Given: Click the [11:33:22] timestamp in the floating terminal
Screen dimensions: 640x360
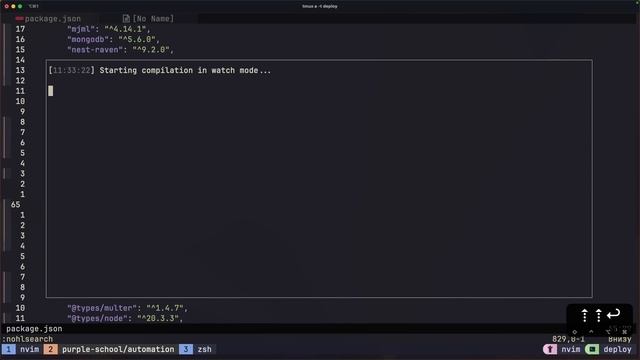Looking at the screenshot, I should [71, 70].
